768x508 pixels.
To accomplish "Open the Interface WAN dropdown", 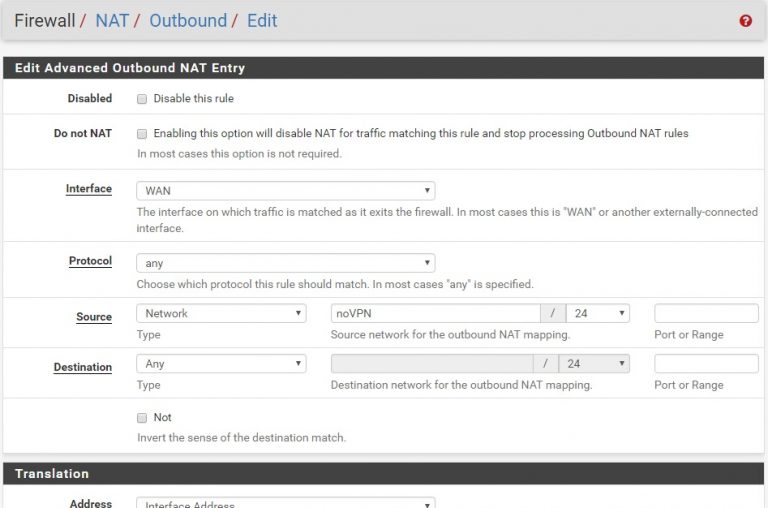I will pyautogui.click(x=285, y=190).
